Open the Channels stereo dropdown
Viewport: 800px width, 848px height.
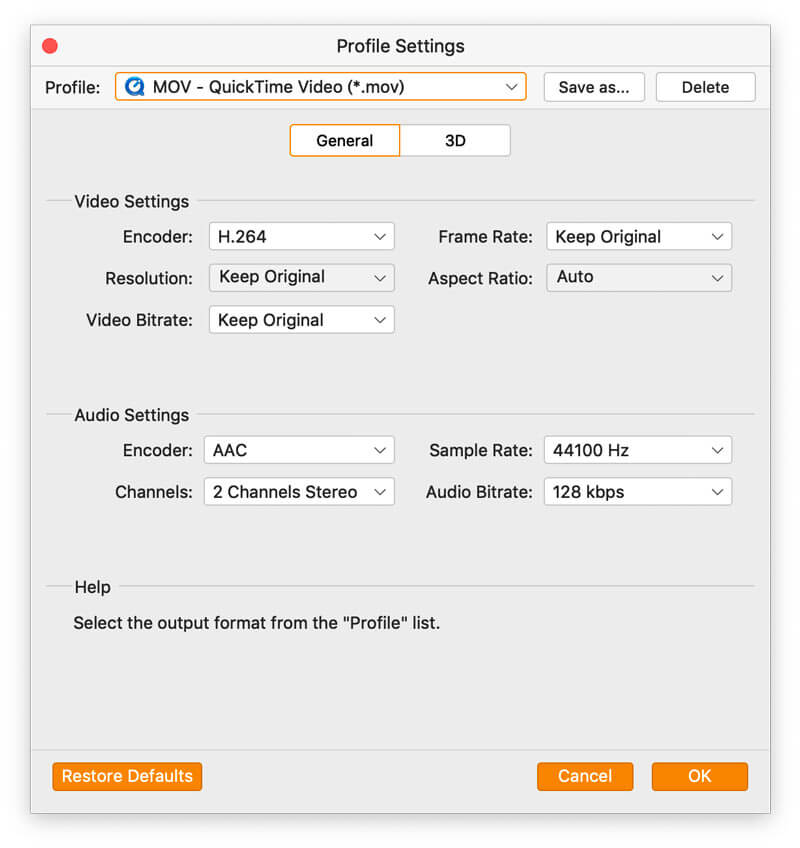(x=299, y=492)
